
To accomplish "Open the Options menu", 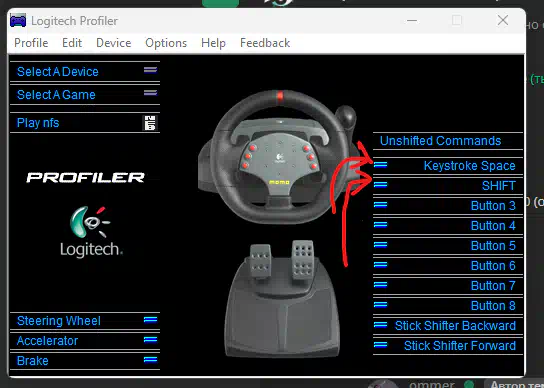I will 166,43.
